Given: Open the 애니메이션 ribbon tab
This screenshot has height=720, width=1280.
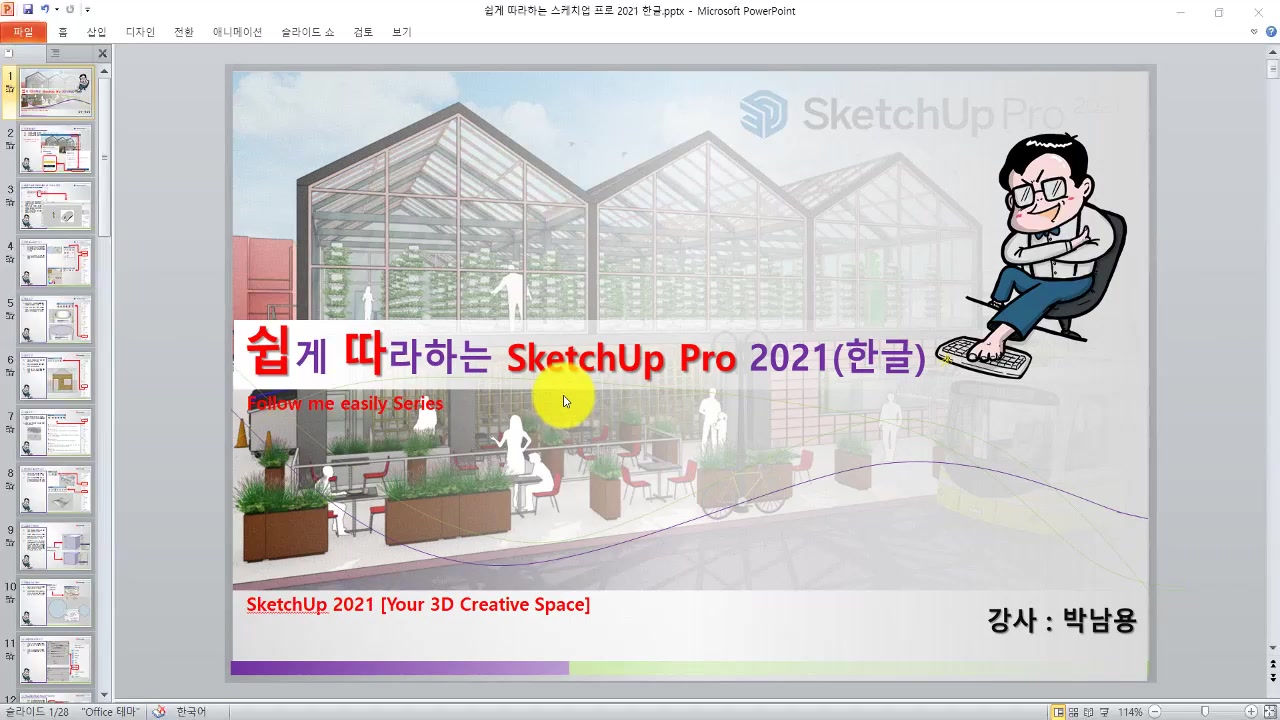Looking at the screenshot, I should (237, 32).
